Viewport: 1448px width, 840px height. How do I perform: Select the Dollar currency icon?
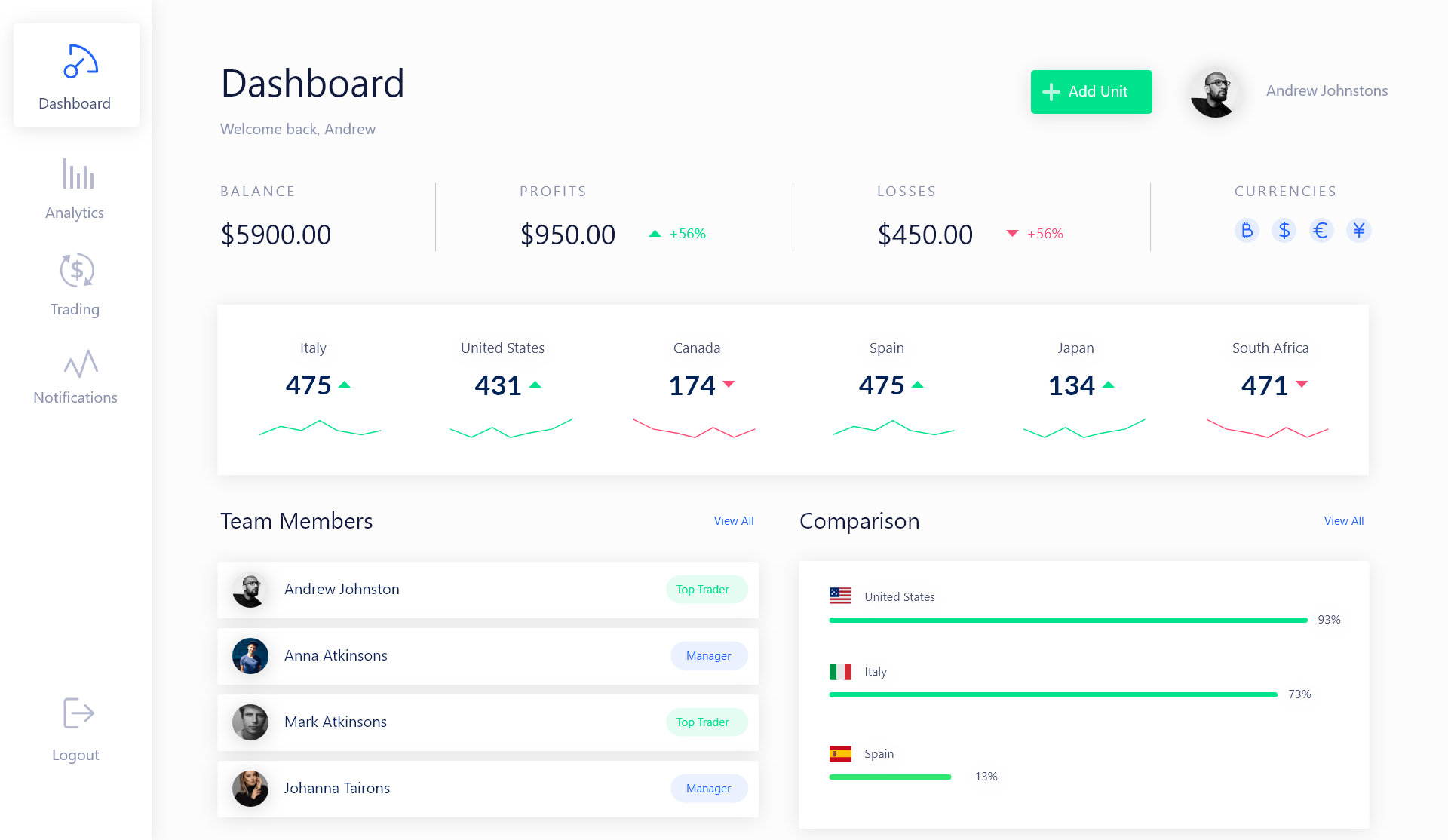click(1284, 230)
